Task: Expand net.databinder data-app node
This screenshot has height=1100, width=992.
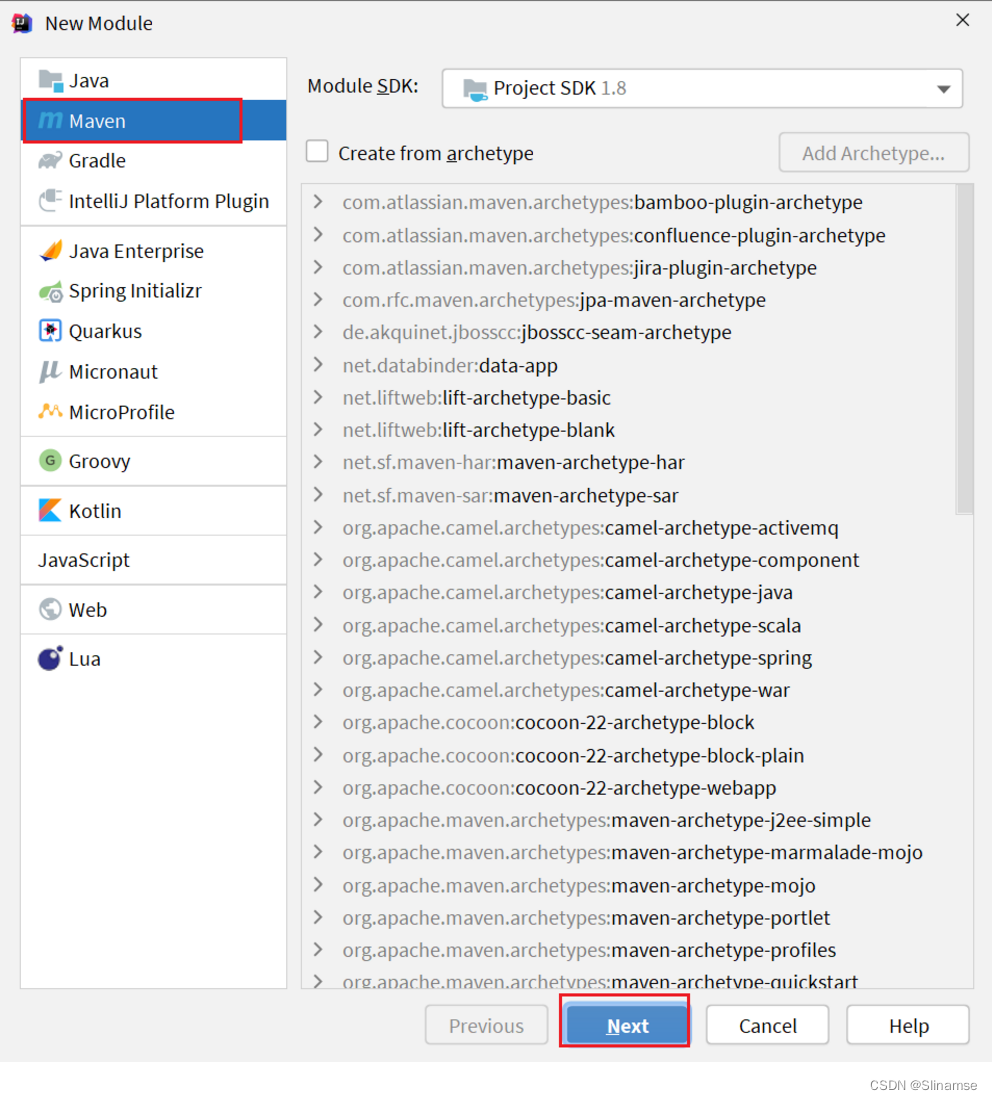Action: (x=319, y=365)
